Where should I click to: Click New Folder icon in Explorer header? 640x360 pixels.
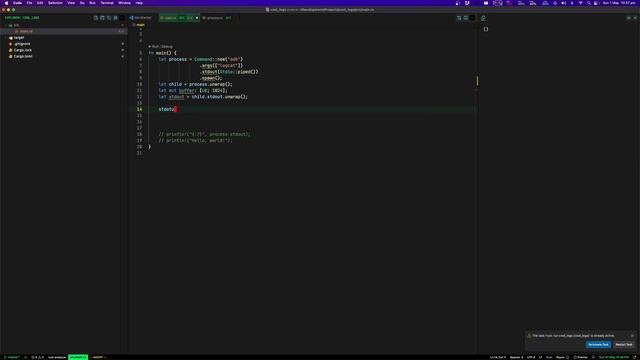click(102, 18)
